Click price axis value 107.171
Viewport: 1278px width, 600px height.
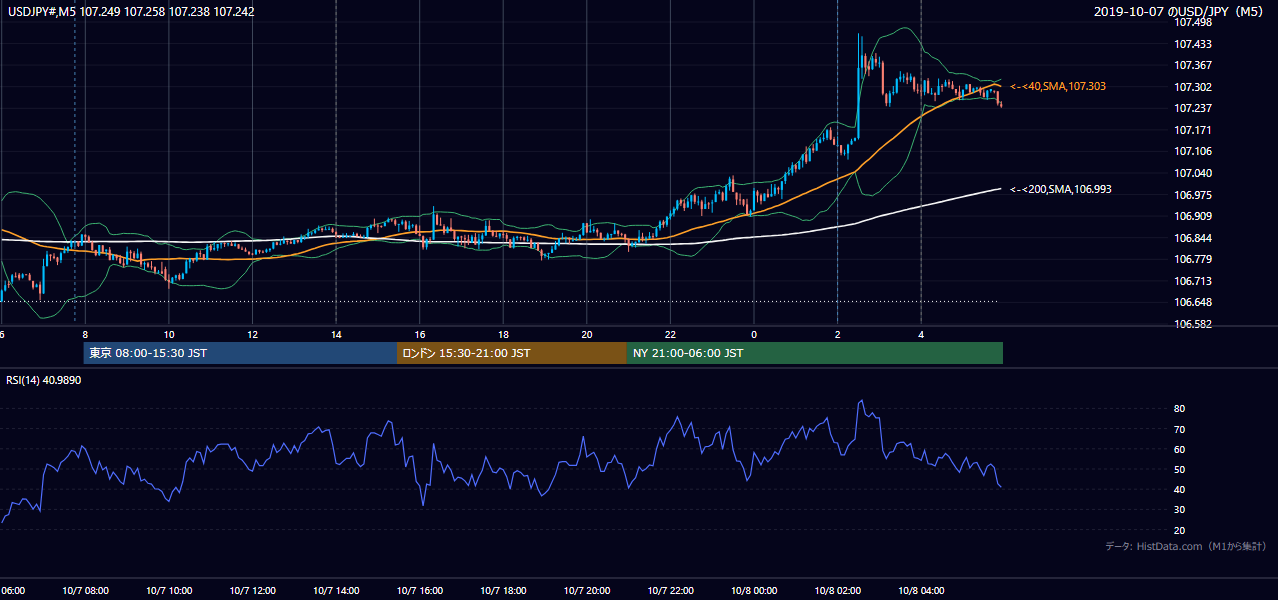[1193, 130]
